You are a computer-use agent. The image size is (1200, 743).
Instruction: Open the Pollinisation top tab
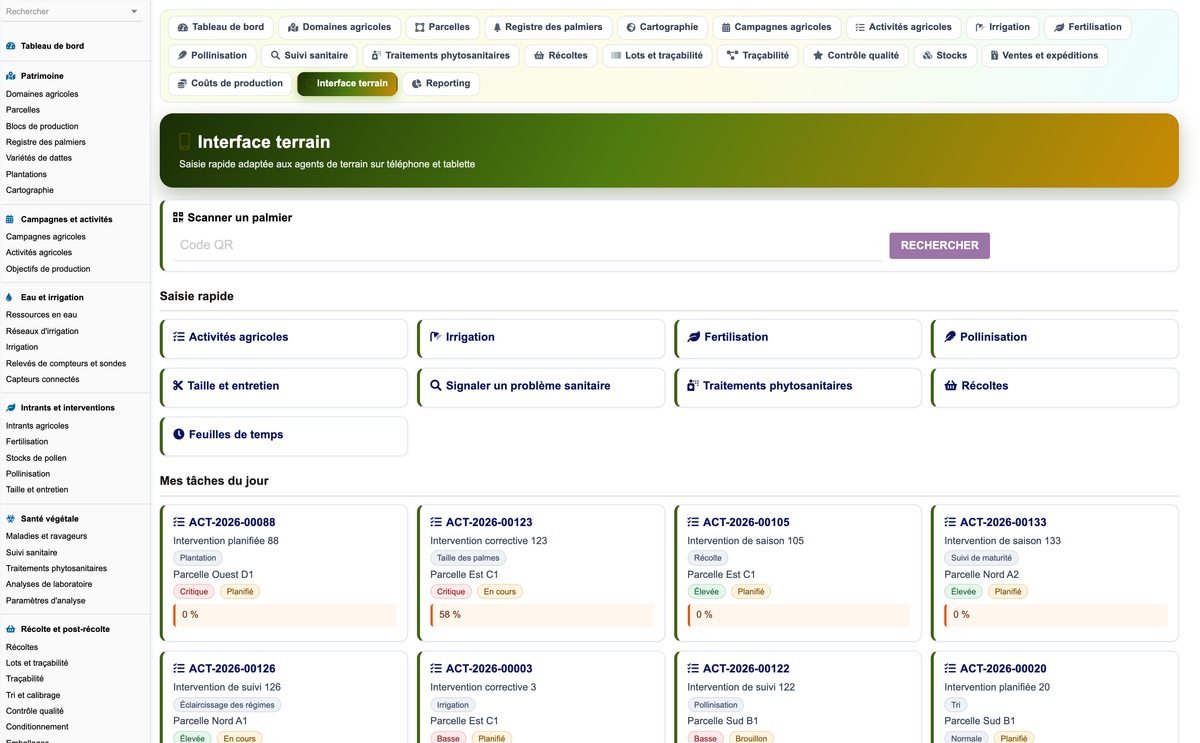(212, 55)
